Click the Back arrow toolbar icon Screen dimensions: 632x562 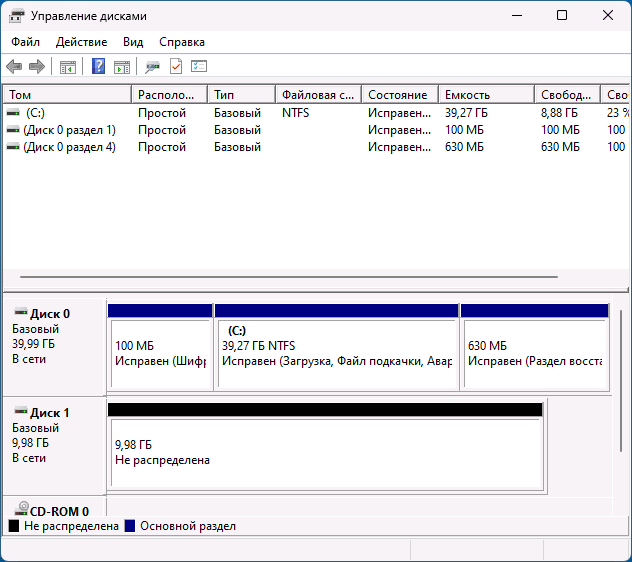coord(14,67)
